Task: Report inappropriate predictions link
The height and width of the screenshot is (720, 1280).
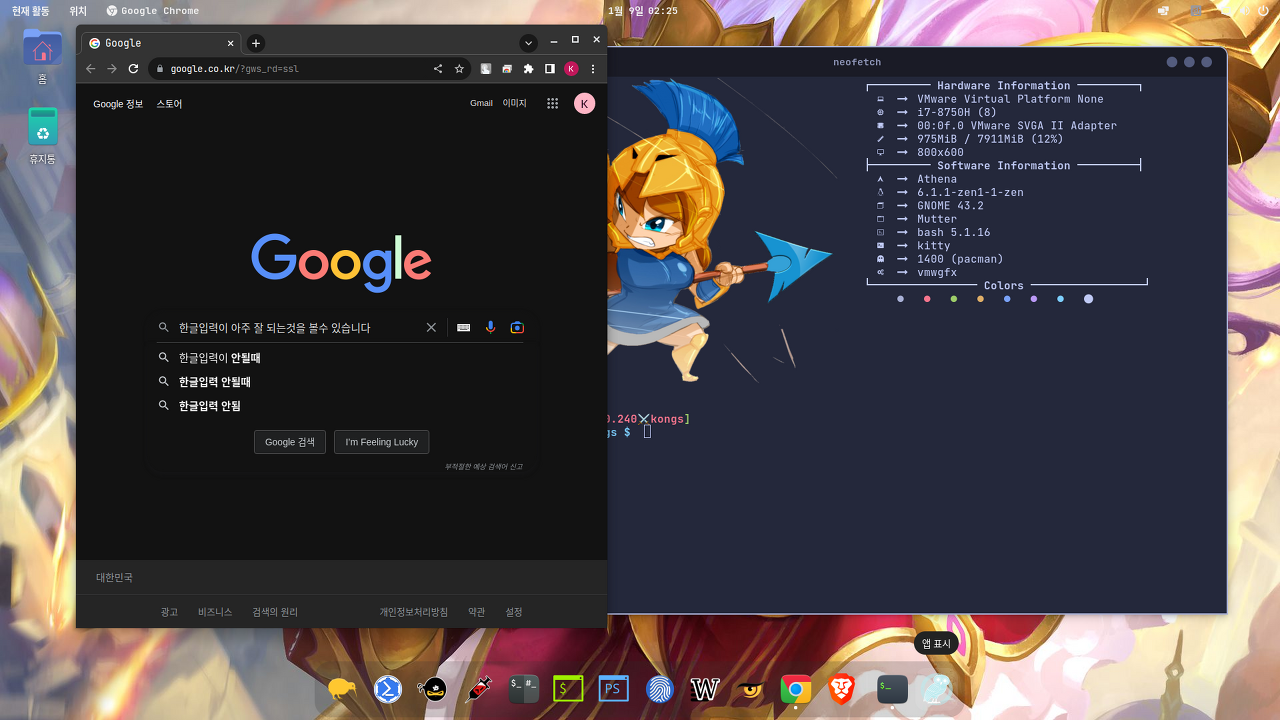Action: coord(483,467)
